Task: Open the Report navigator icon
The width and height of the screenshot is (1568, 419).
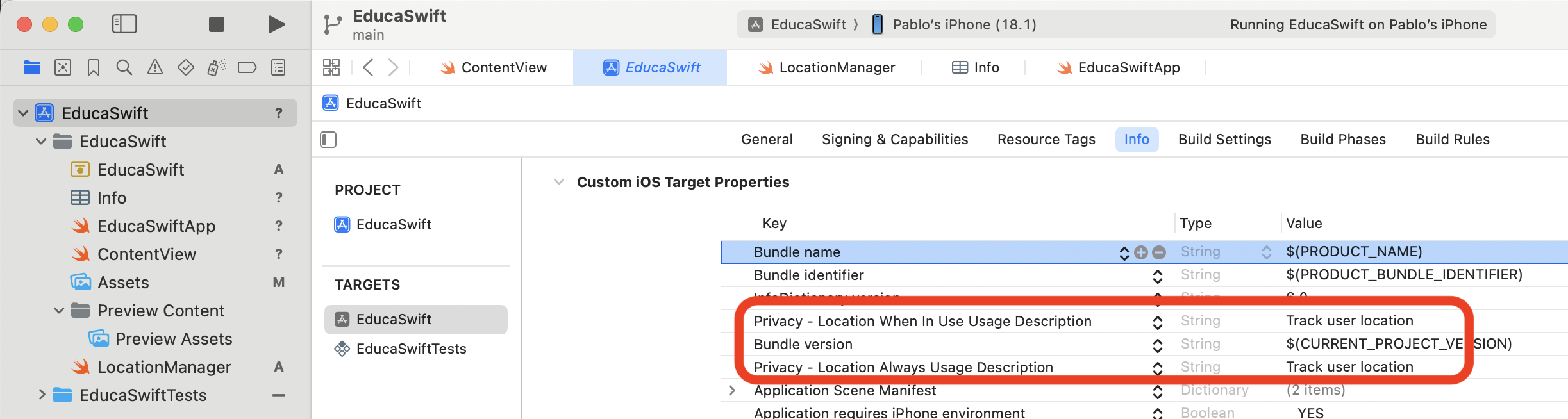Action: click(x=278, y=67)
